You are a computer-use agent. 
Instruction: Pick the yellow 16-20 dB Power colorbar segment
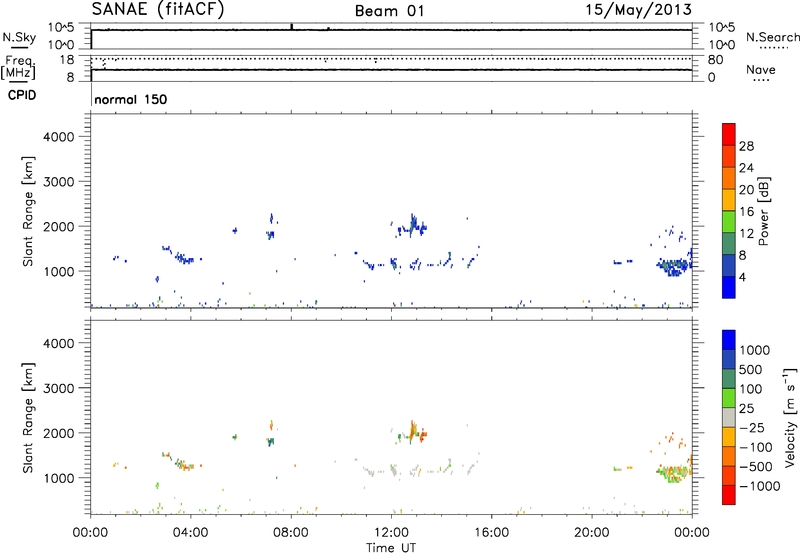click(729, 199)
